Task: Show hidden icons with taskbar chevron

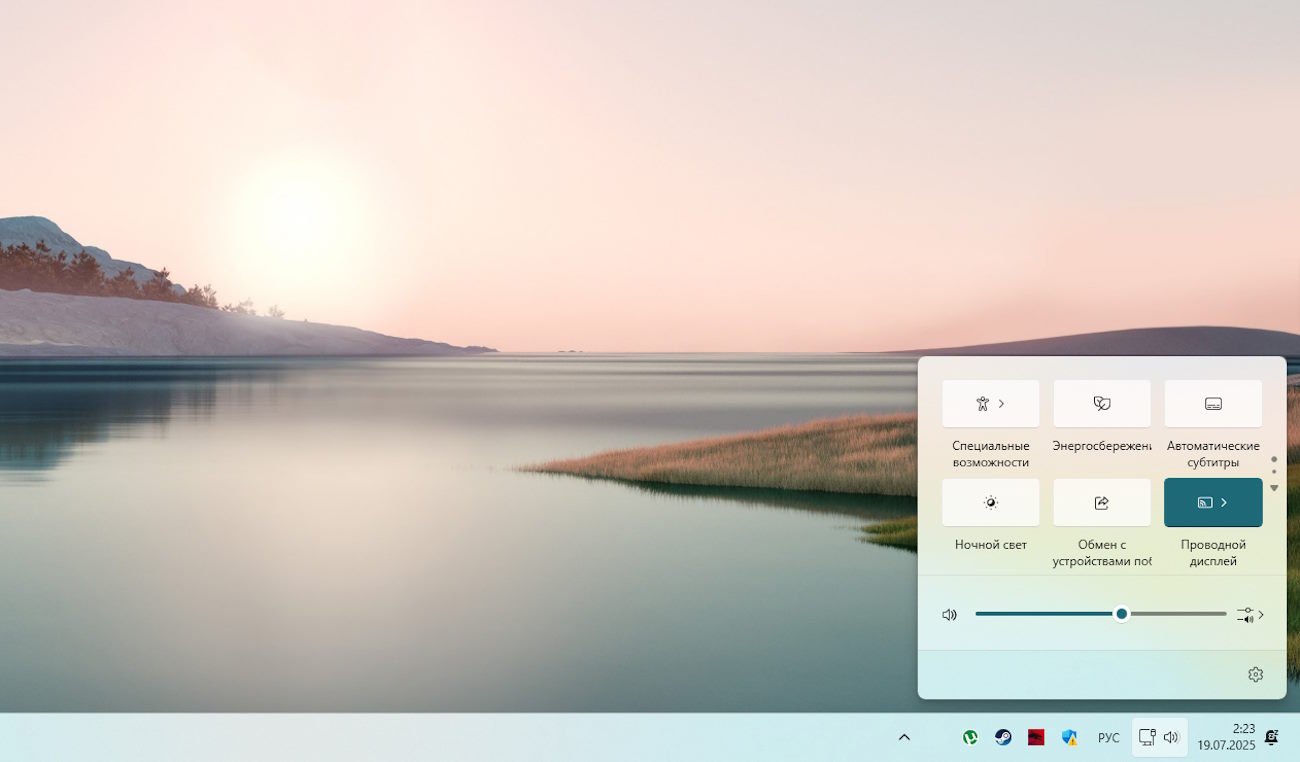Action: [904, 738]
